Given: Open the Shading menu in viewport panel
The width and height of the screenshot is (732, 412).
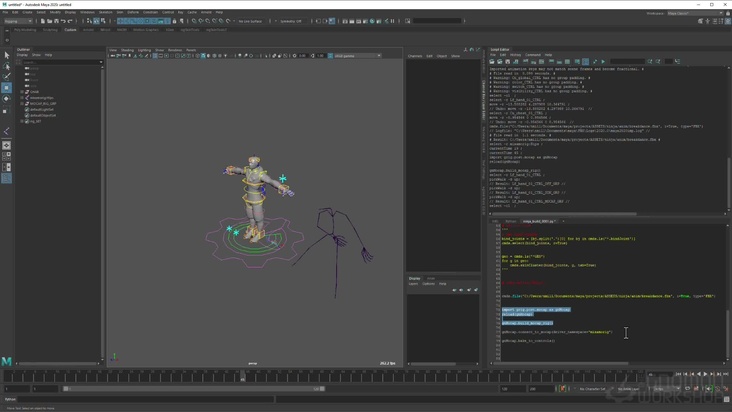Looking at the screenshot, I should (127, 50).
